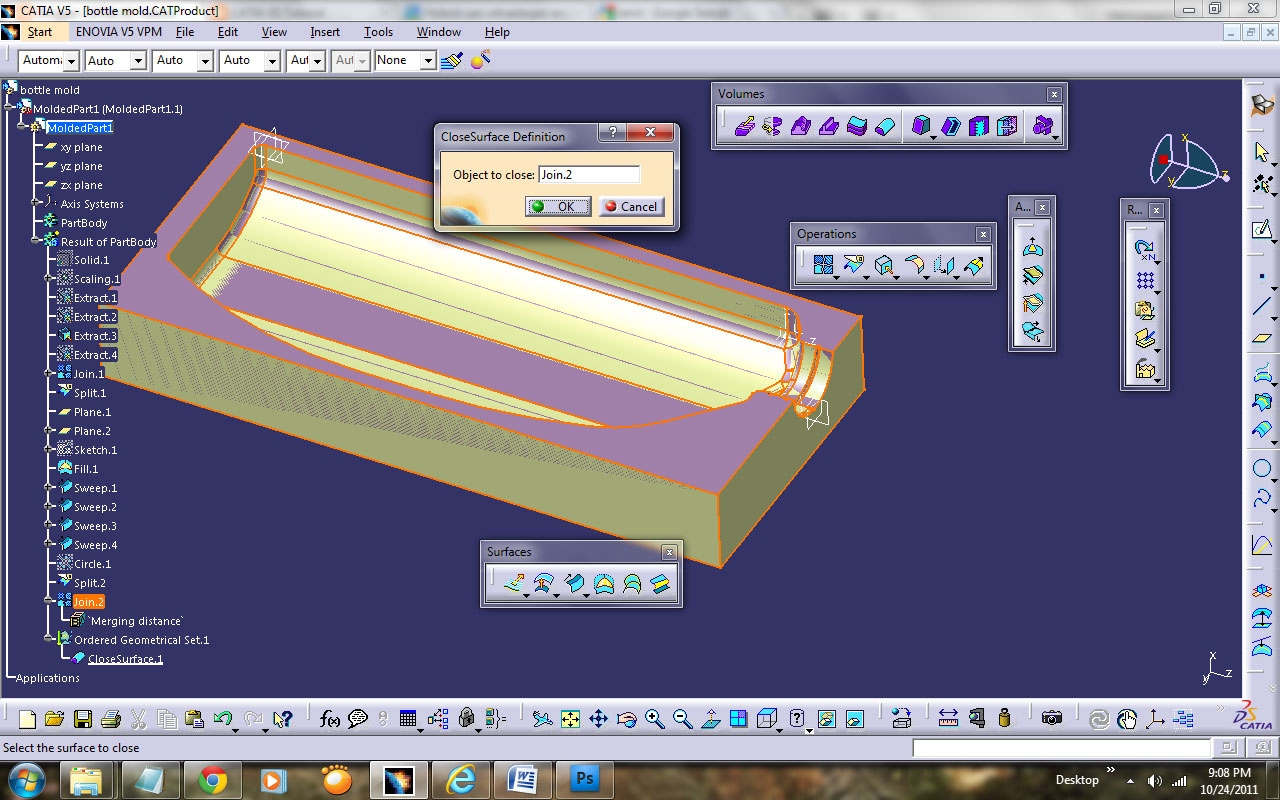The width and height of the screenshot is (1280, 800).
Task: Click the Join icon in Operations toolbar
Action: click(x=824, y=265)
